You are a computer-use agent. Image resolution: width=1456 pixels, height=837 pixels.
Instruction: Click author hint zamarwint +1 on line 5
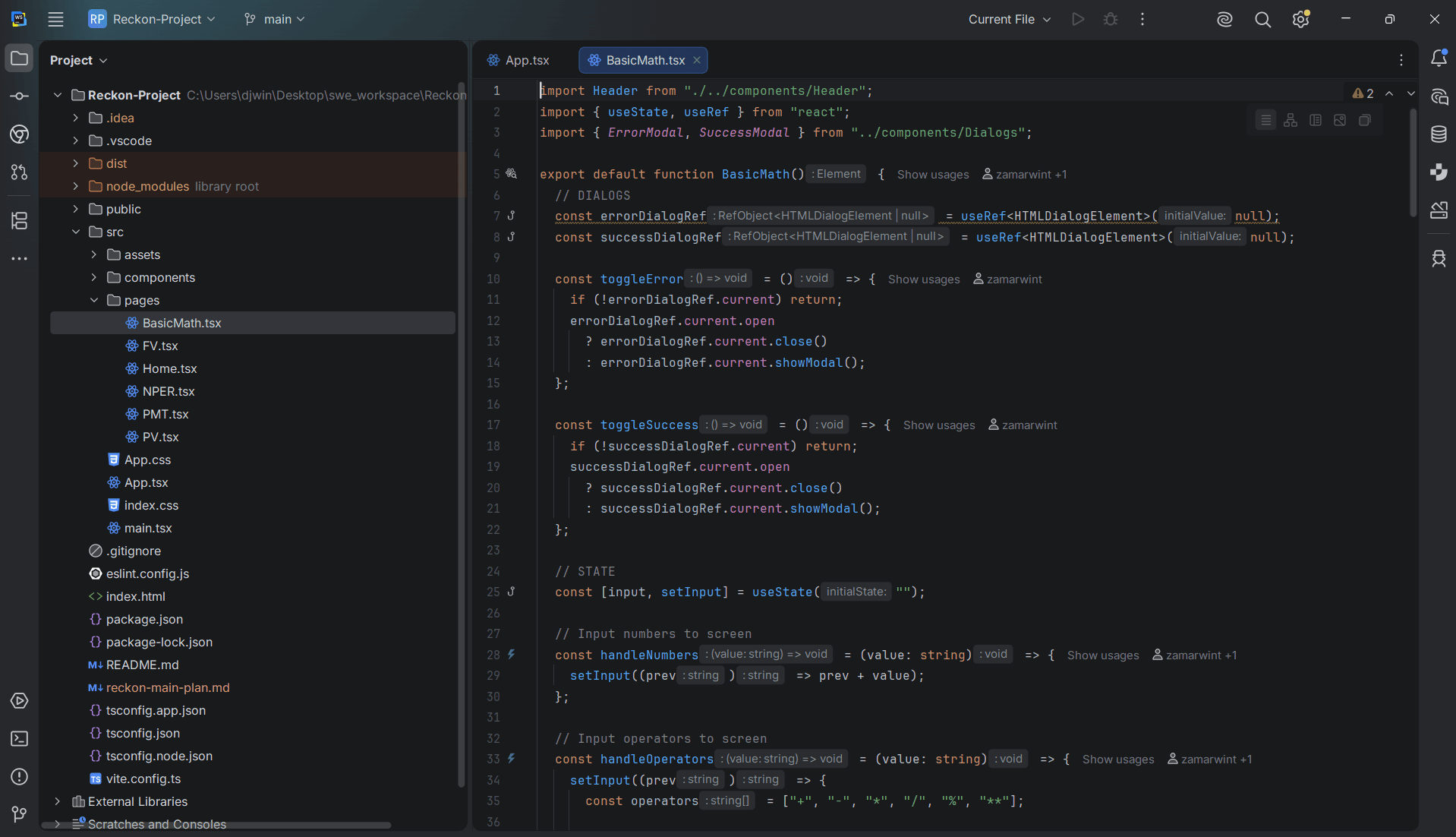click(1025, 175)
